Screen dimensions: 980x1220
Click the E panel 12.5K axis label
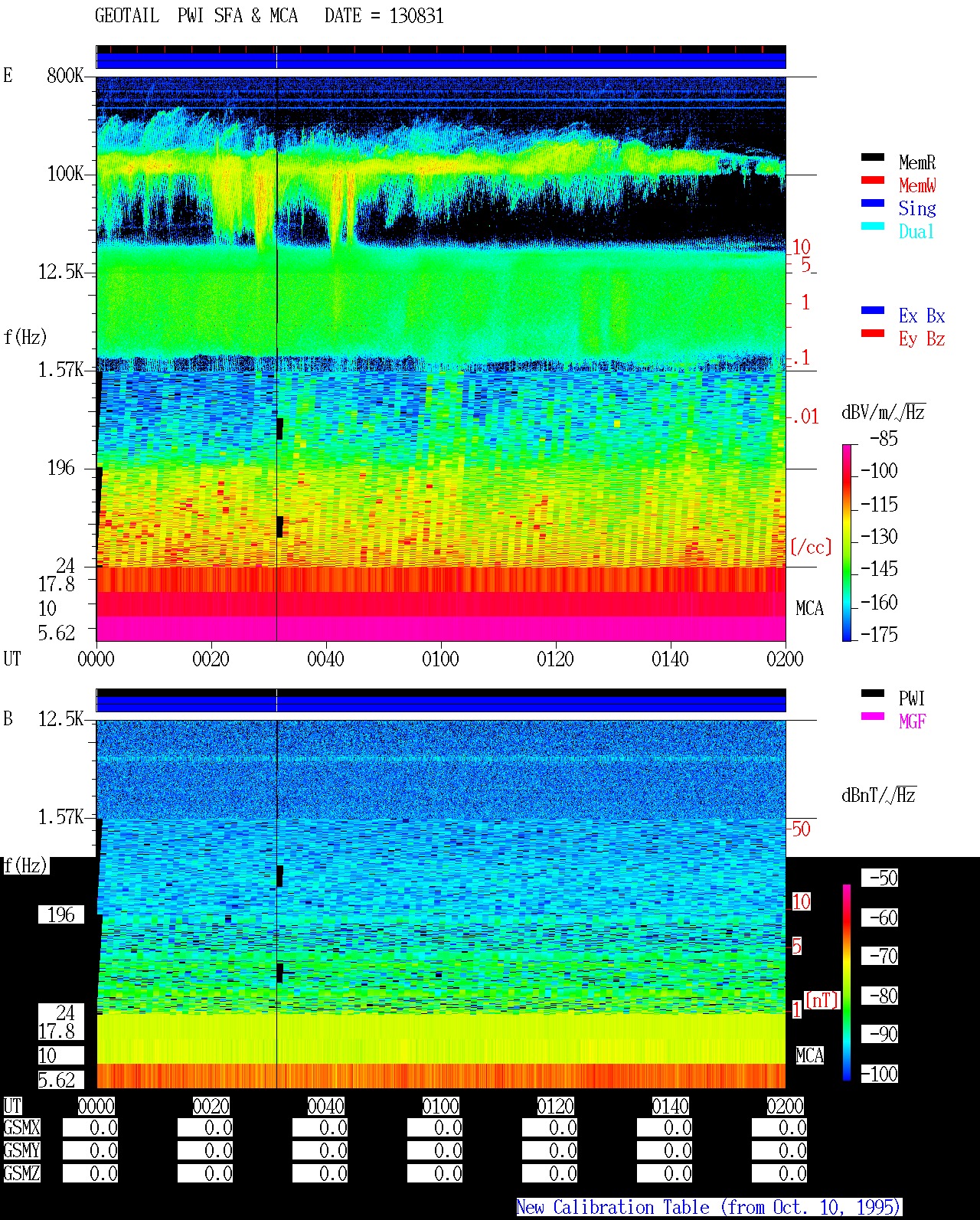(x=61, y=271)
